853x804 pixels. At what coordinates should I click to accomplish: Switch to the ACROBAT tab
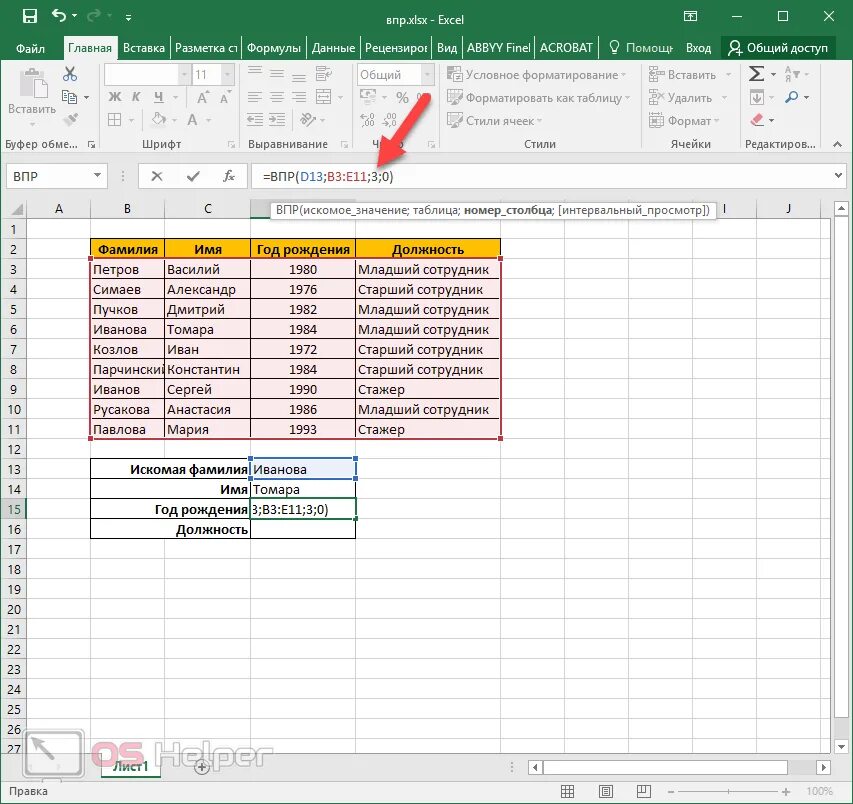(x=566, y=48)
